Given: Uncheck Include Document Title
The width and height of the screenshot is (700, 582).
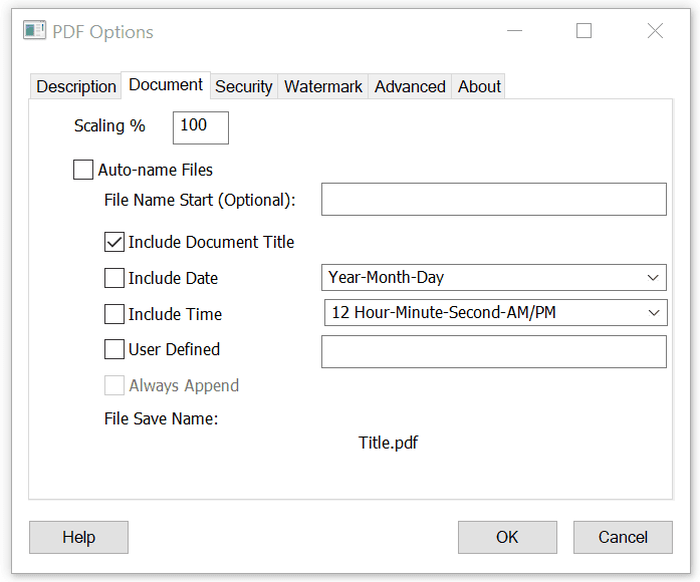Looking at the screenshot, I should (114, 242).
